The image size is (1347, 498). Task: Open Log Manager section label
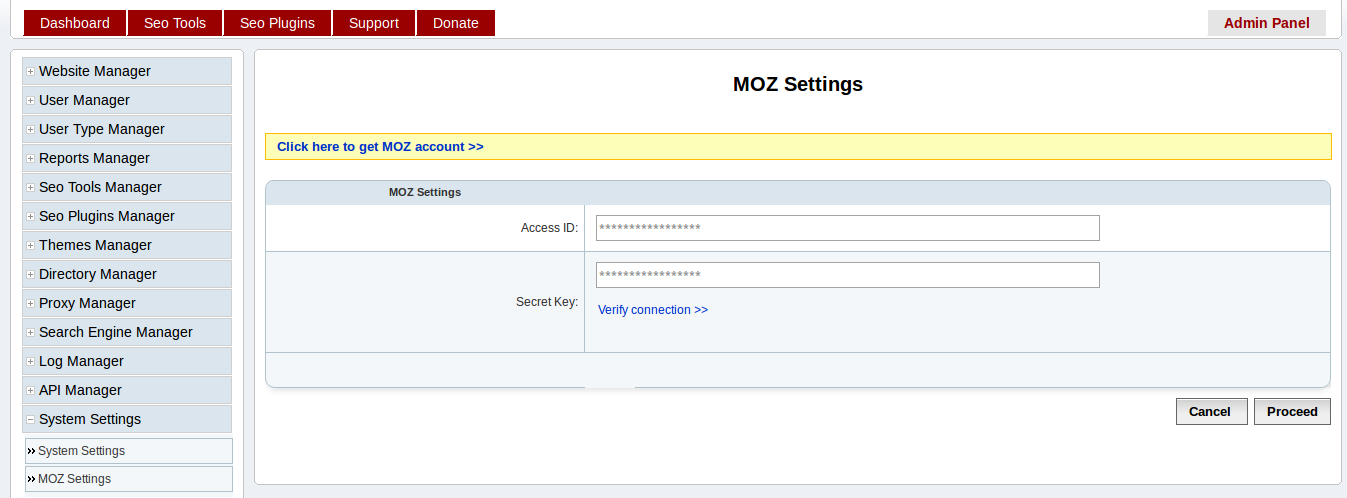[x=81, y=361]
